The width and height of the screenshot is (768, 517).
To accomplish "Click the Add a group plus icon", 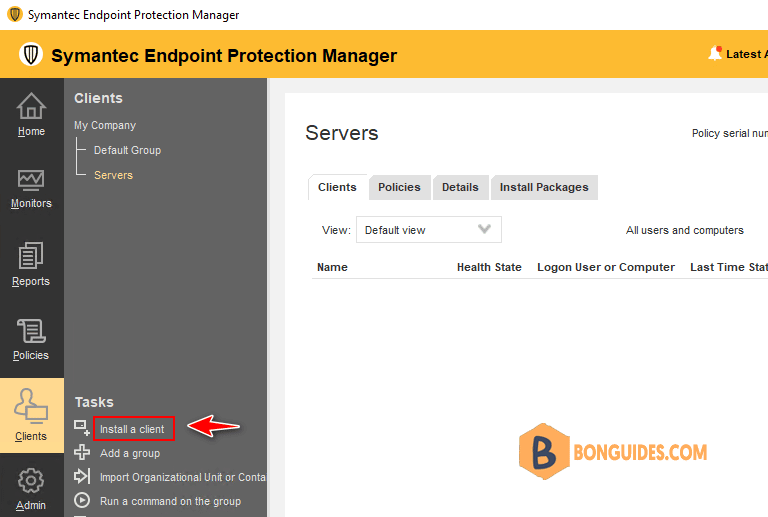I will click(x=82, y=452).
